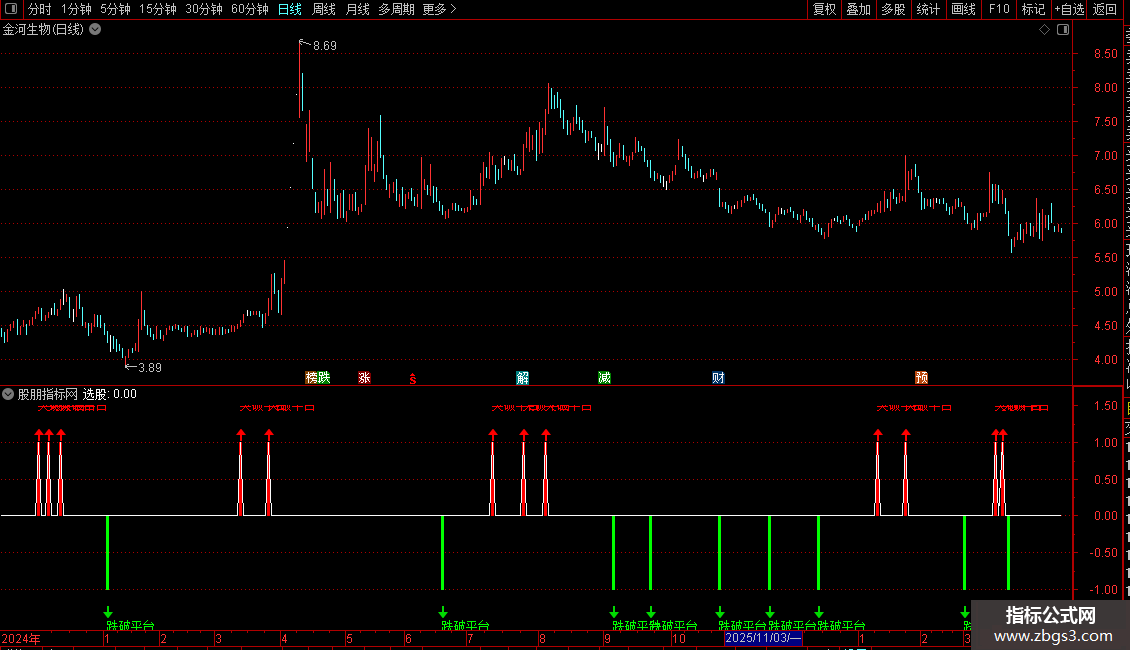
Task: Click the 减 event marker icon
Action: 605,378
